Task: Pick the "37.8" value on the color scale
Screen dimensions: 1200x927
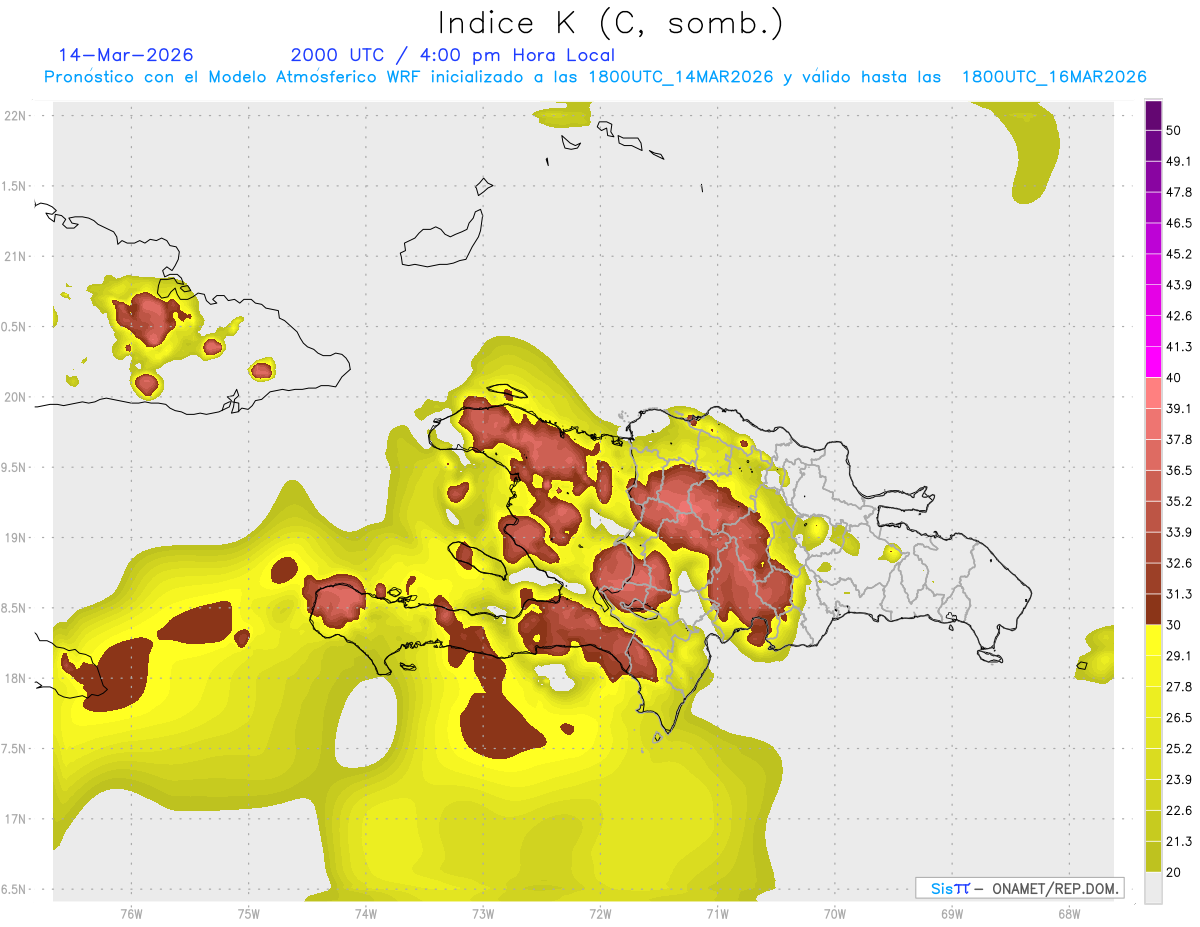Action: pos(1179,439)
